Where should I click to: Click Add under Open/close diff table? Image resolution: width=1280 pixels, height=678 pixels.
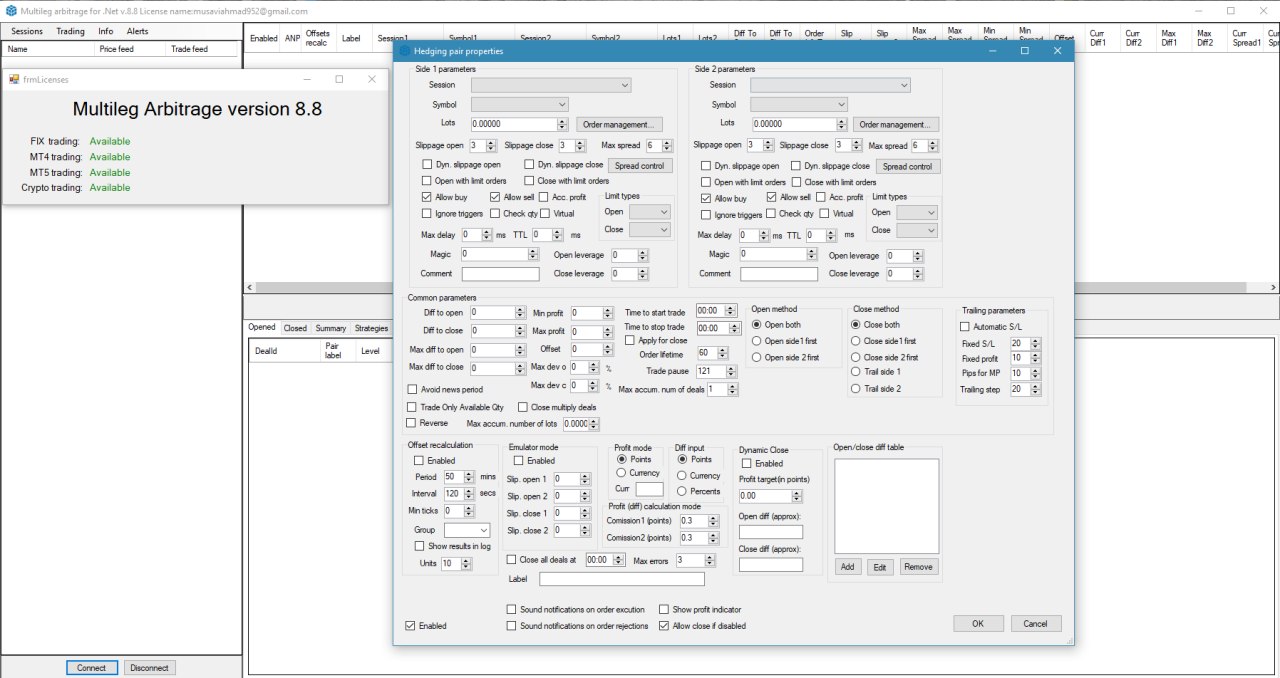click(x=847, y=567)
